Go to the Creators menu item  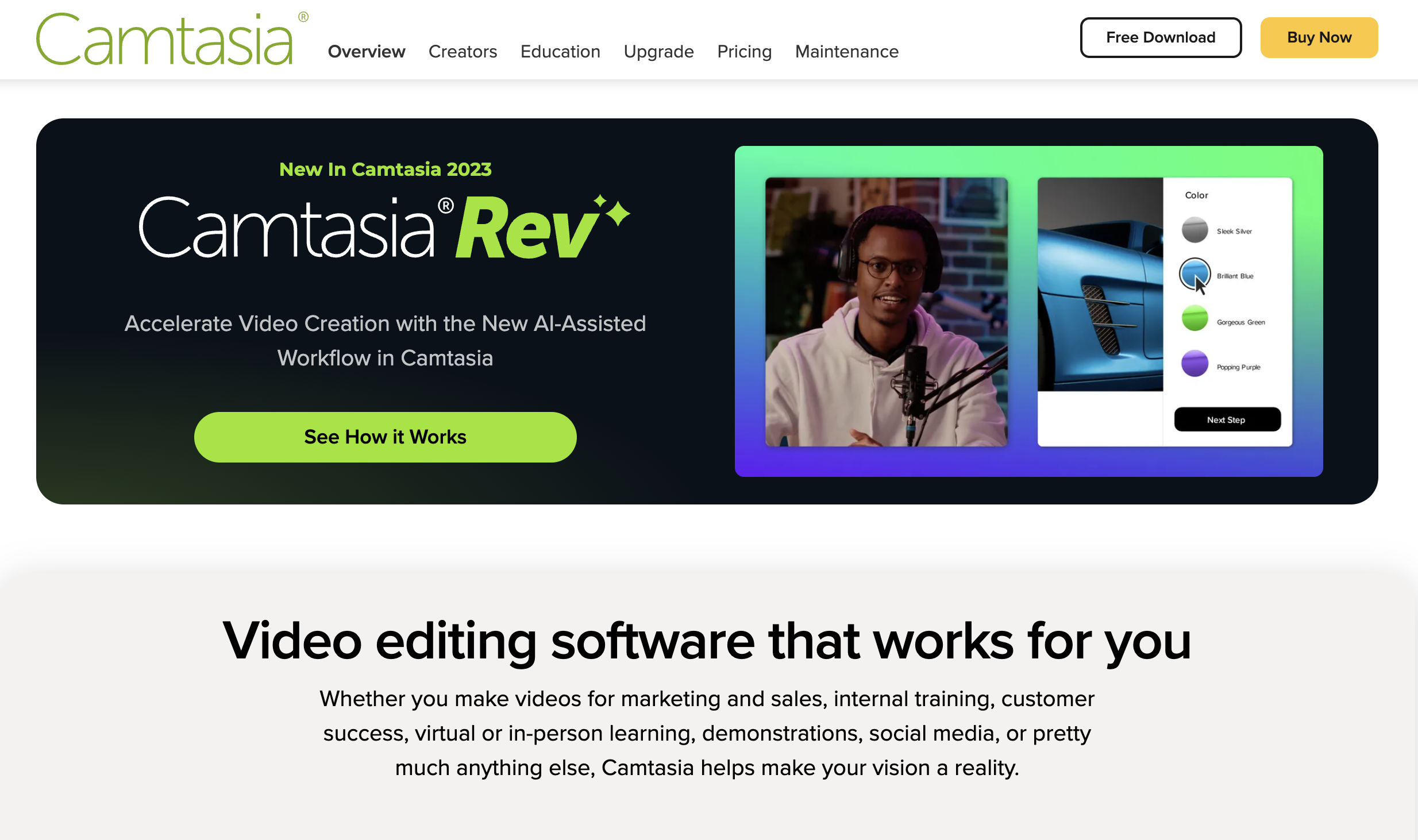click(x=463, y=52)
